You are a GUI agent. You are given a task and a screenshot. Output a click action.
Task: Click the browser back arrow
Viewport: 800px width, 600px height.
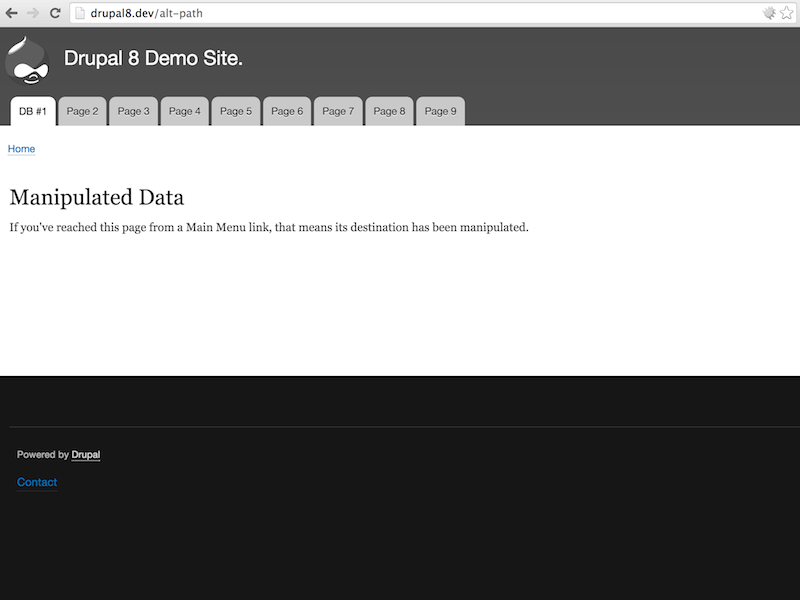tap(11, 13)
